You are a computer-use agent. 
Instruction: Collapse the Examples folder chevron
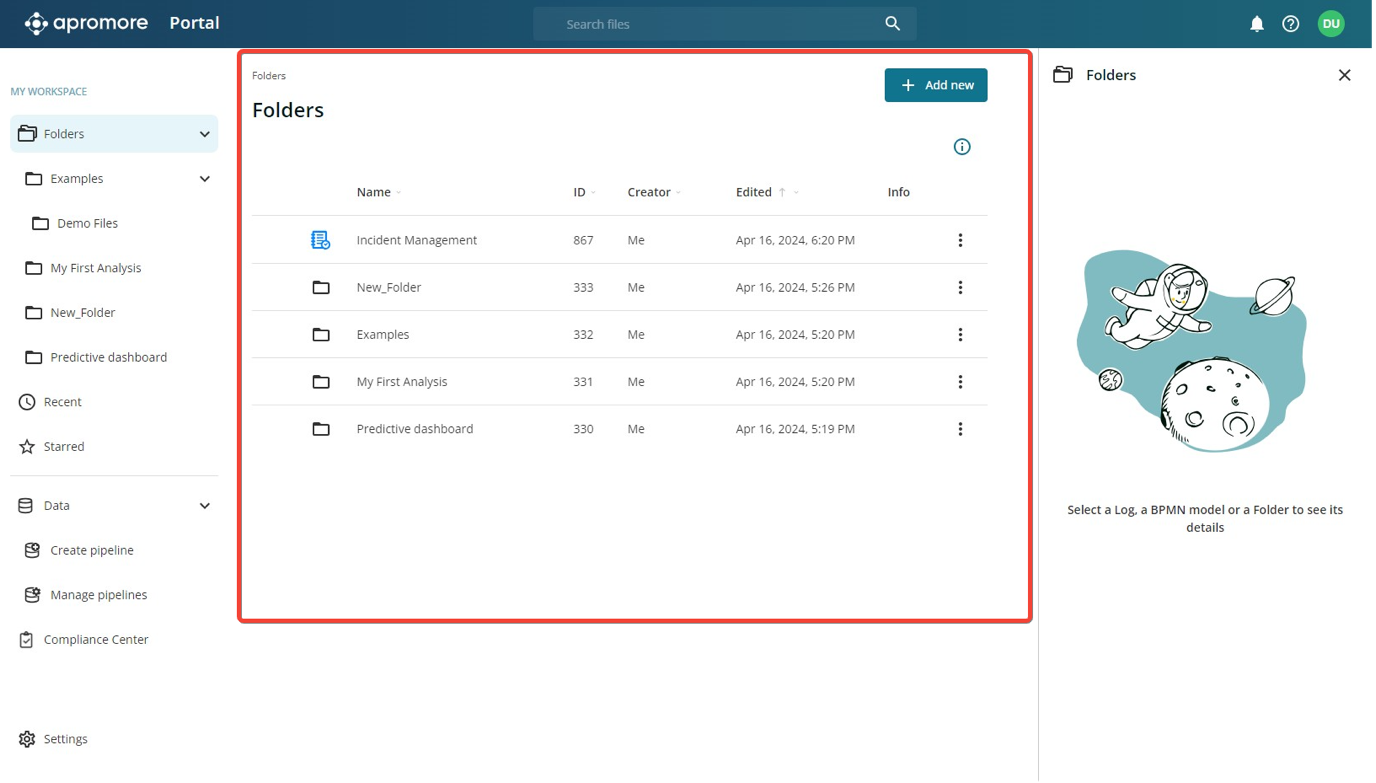pos(204,179)
